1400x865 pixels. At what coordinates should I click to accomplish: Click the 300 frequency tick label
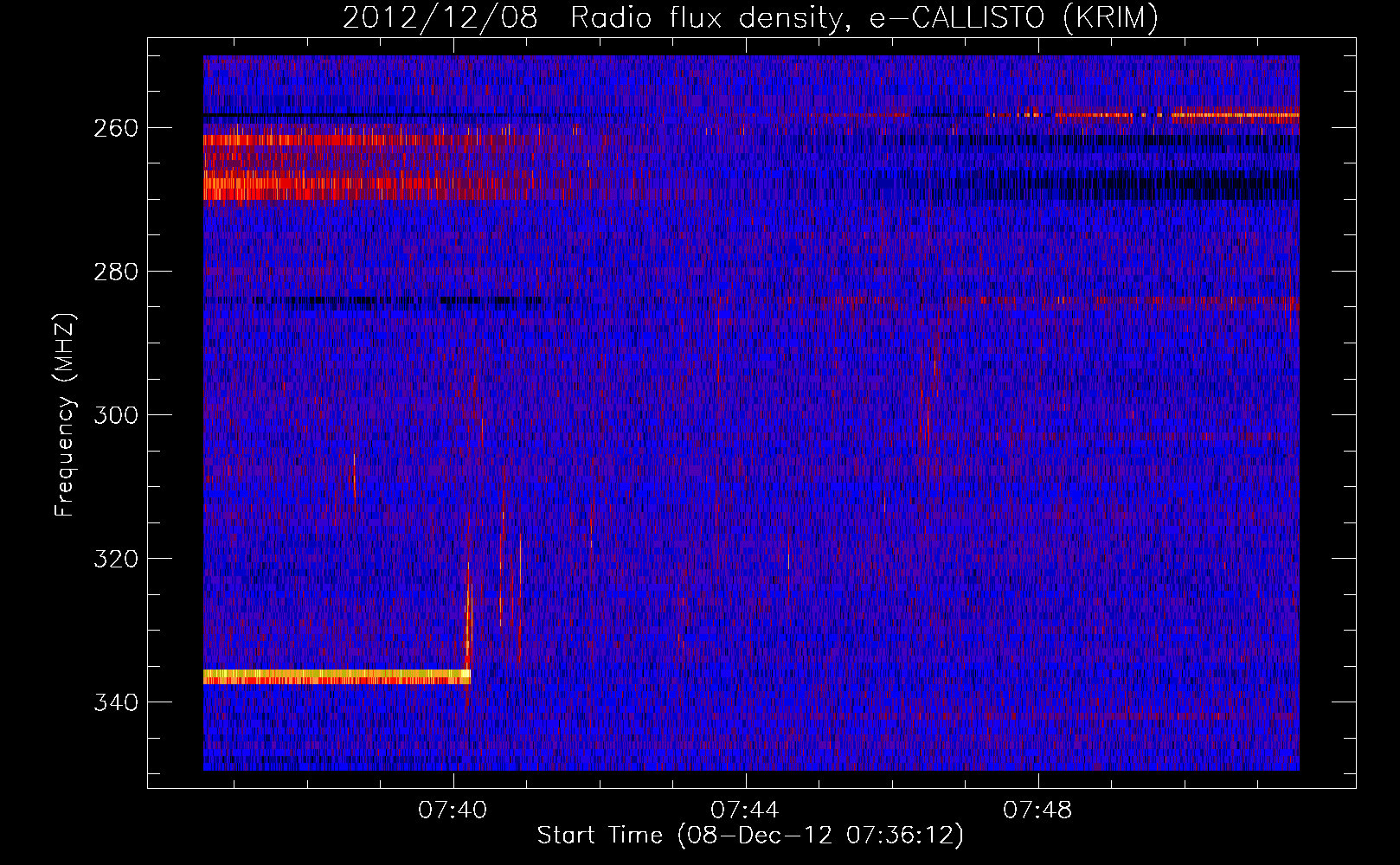click(115, 415)
